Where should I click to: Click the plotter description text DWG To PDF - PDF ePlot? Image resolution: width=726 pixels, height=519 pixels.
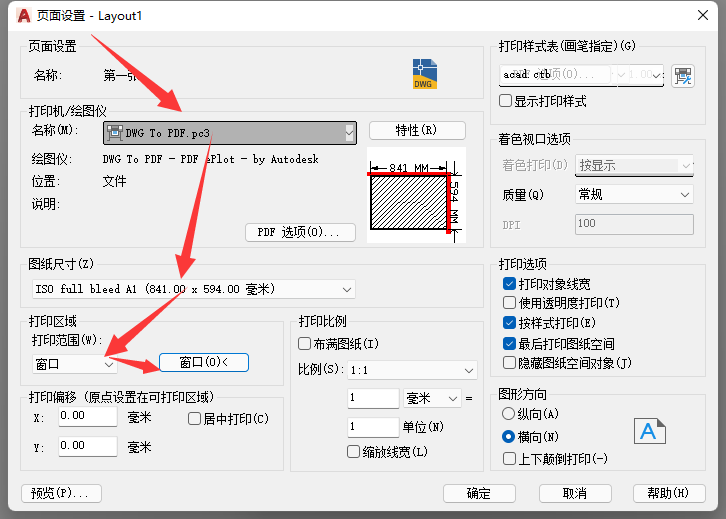[x=211, y=159]
